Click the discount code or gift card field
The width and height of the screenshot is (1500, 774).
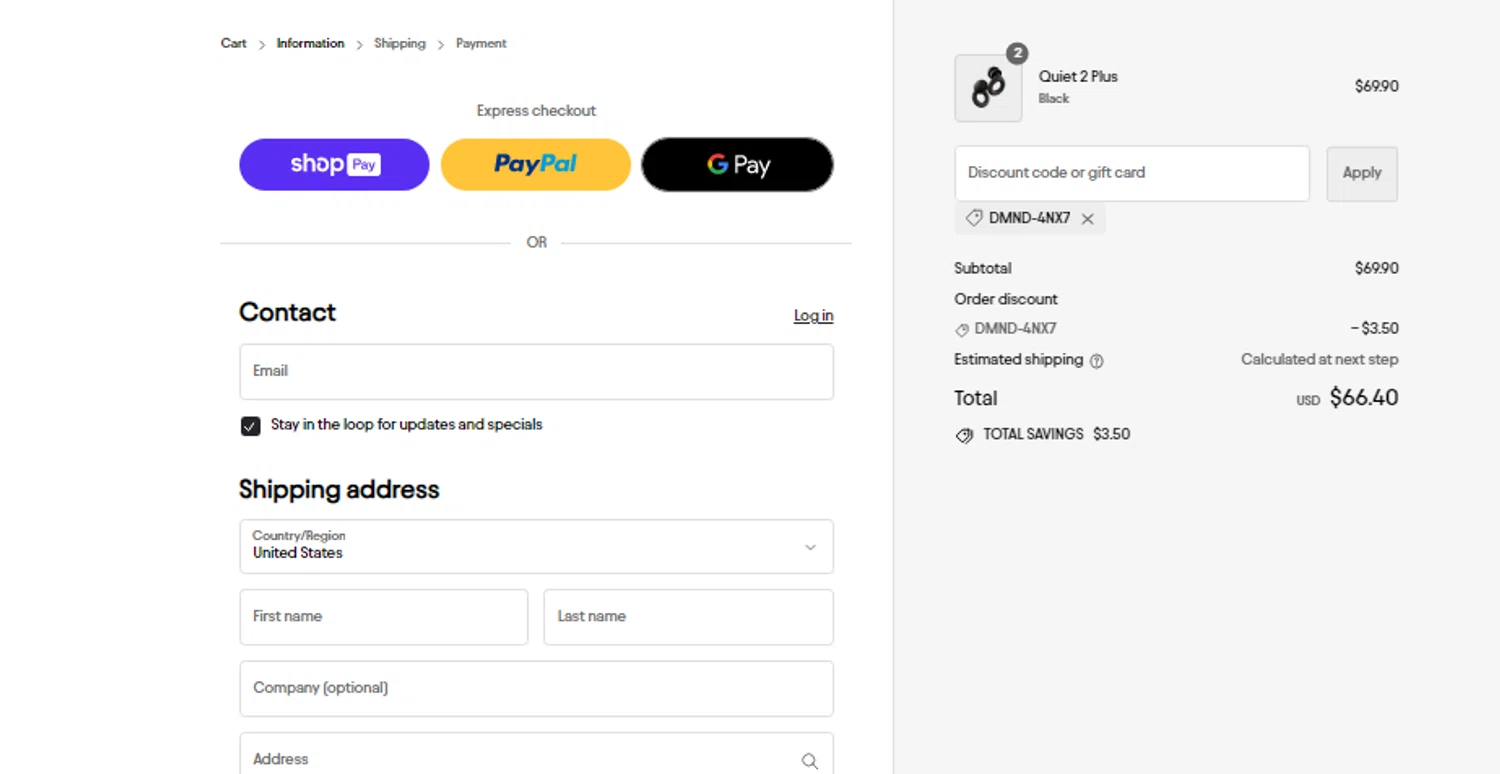point(1131,173)
